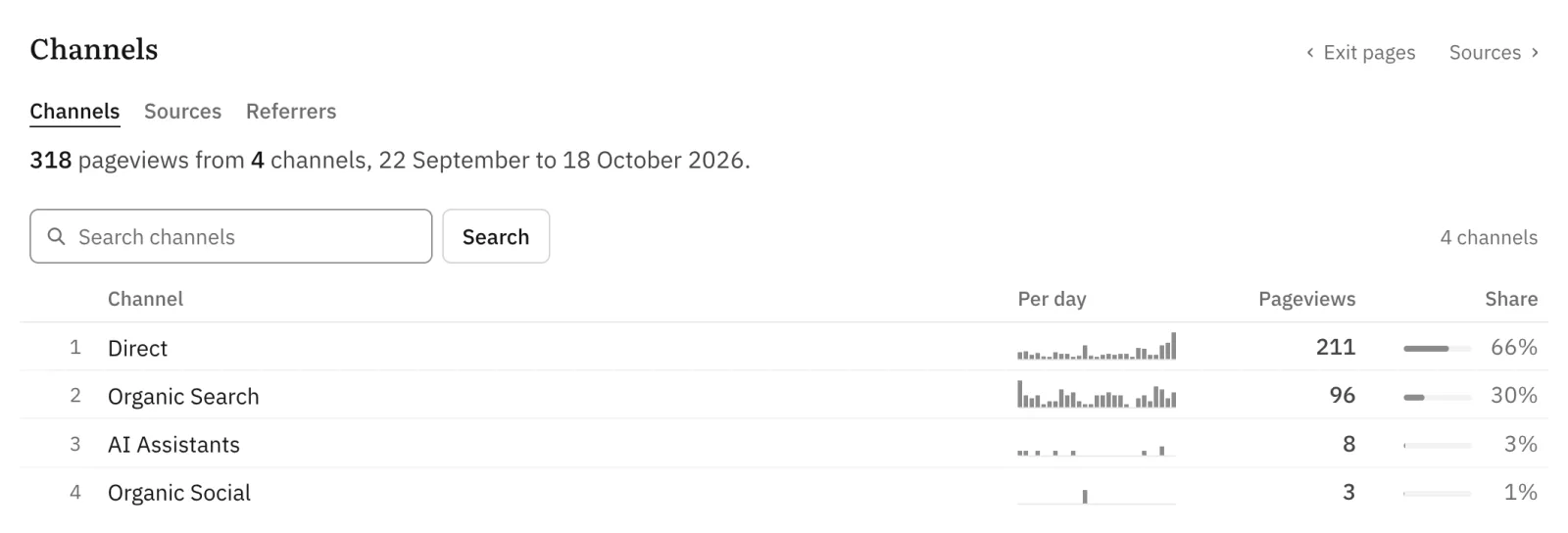Click the Search button

(496, 236)
